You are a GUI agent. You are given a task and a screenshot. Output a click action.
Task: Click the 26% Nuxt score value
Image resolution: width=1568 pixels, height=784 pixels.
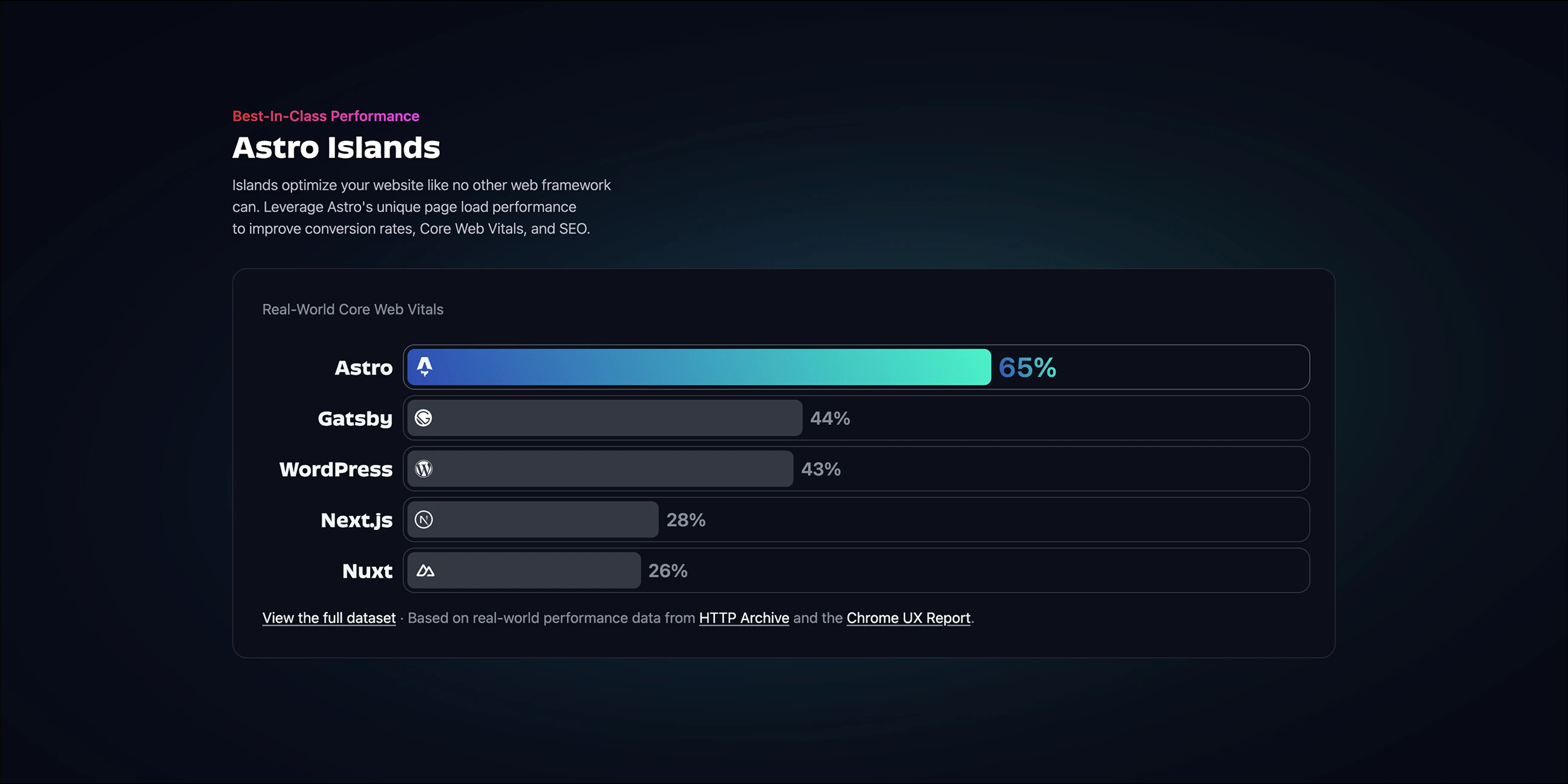[x=668, y=571]
